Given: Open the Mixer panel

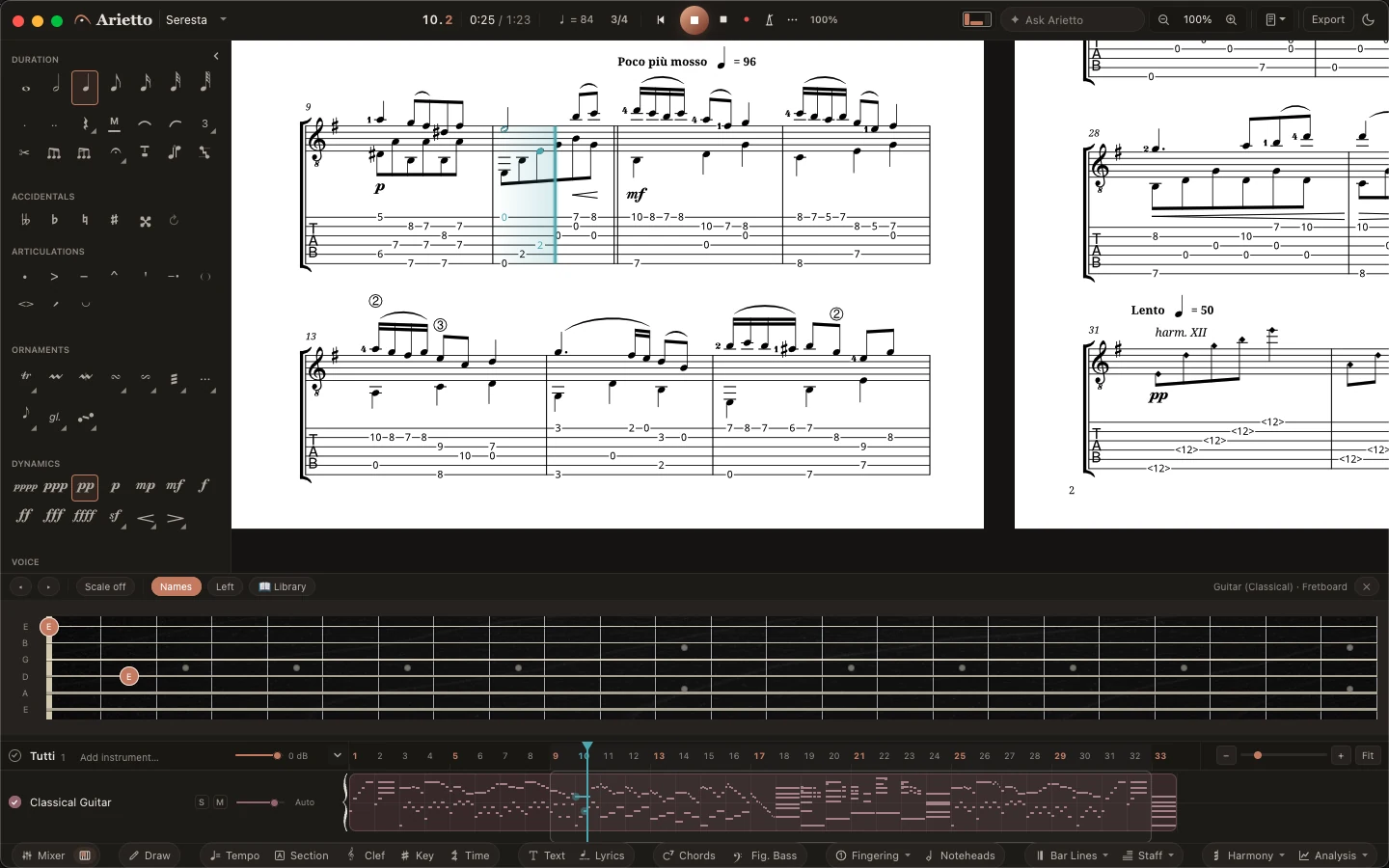Looking at the screenshot, I should 43,855.
